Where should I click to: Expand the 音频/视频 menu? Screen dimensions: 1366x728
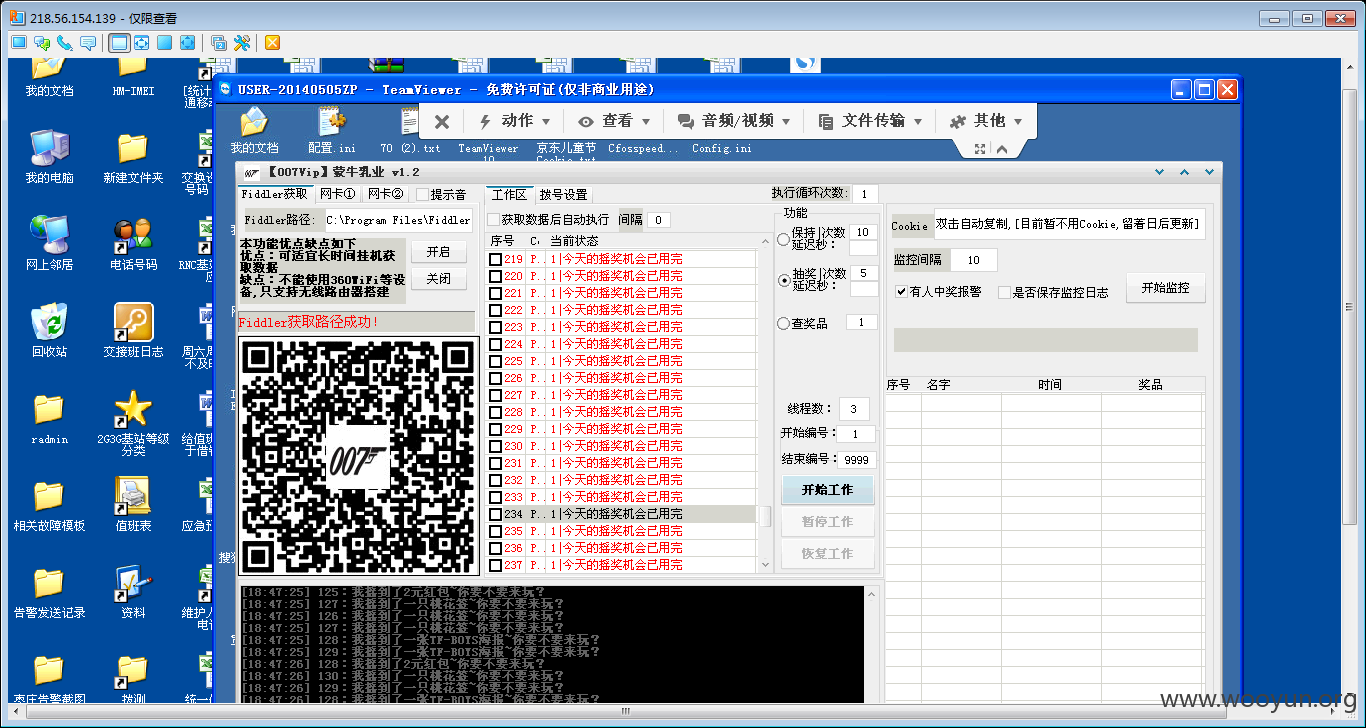[734, 121]
